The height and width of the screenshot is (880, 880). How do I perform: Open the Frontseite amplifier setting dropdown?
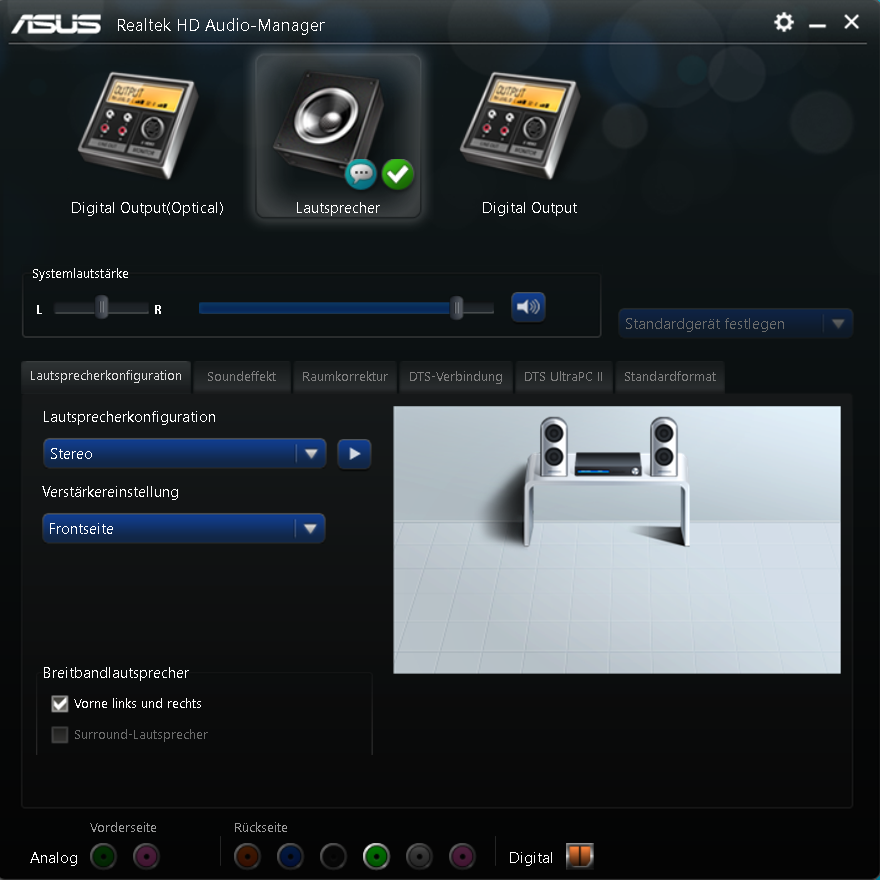click(x=184, y=528)
